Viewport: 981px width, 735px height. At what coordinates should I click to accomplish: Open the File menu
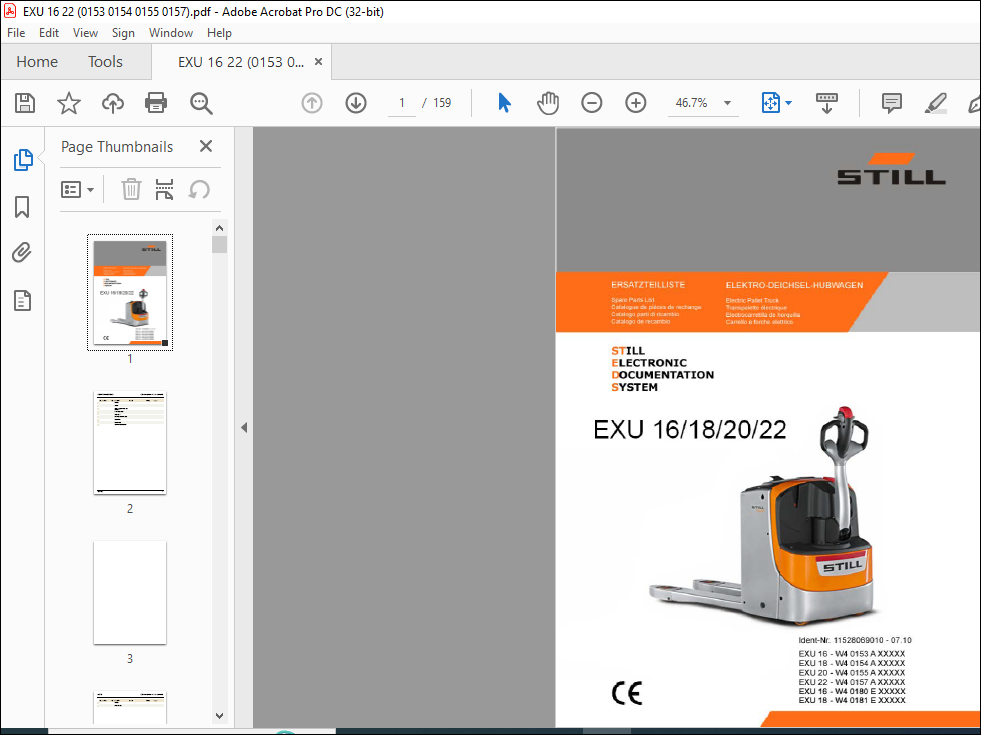pos(16,33)
